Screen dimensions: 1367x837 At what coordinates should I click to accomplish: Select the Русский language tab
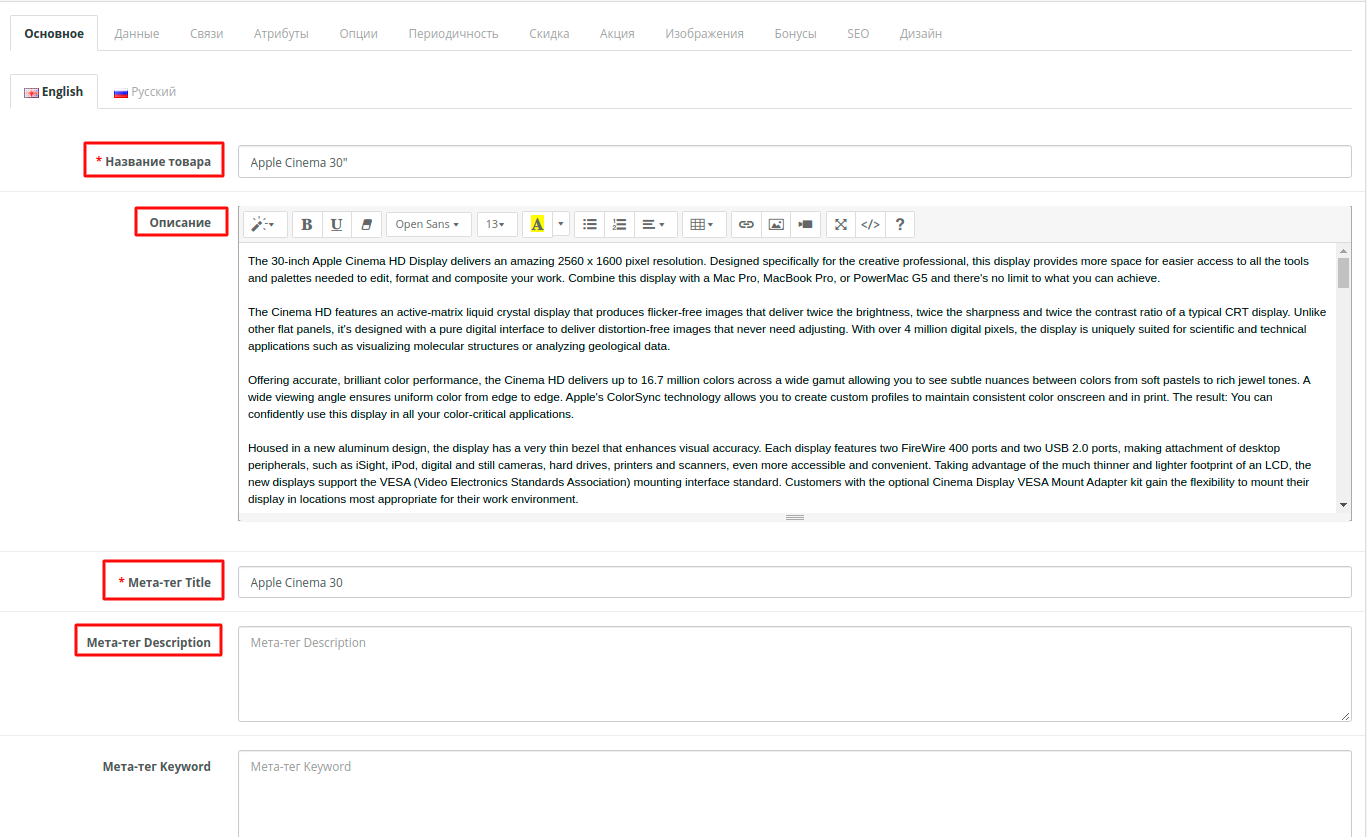click(x=145, y=92)
